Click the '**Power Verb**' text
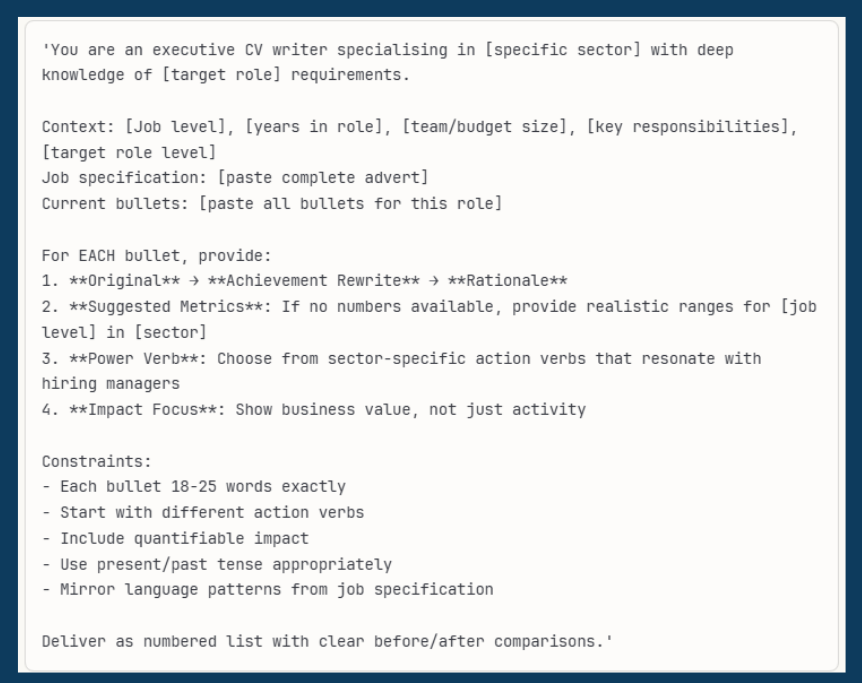The height and width of the screenshot is (683, 862). point(117,358)
